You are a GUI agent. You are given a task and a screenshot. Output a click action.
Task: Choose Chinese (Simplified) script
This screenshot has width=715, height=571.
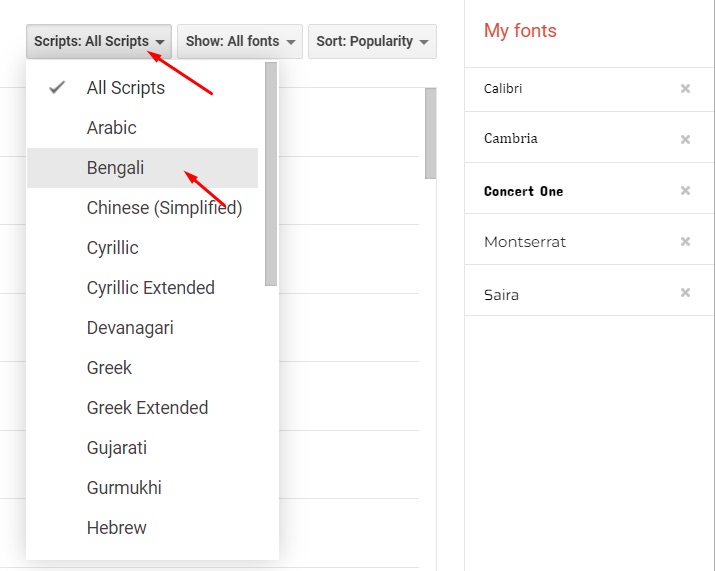pyautogui.click(x=142, y=208)
